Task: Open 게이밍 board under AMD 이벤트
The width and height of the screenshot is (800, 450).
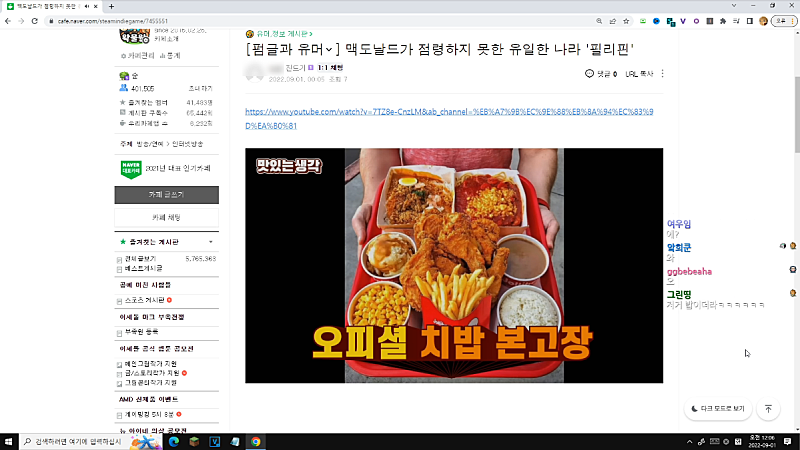Action: [149, 414]
